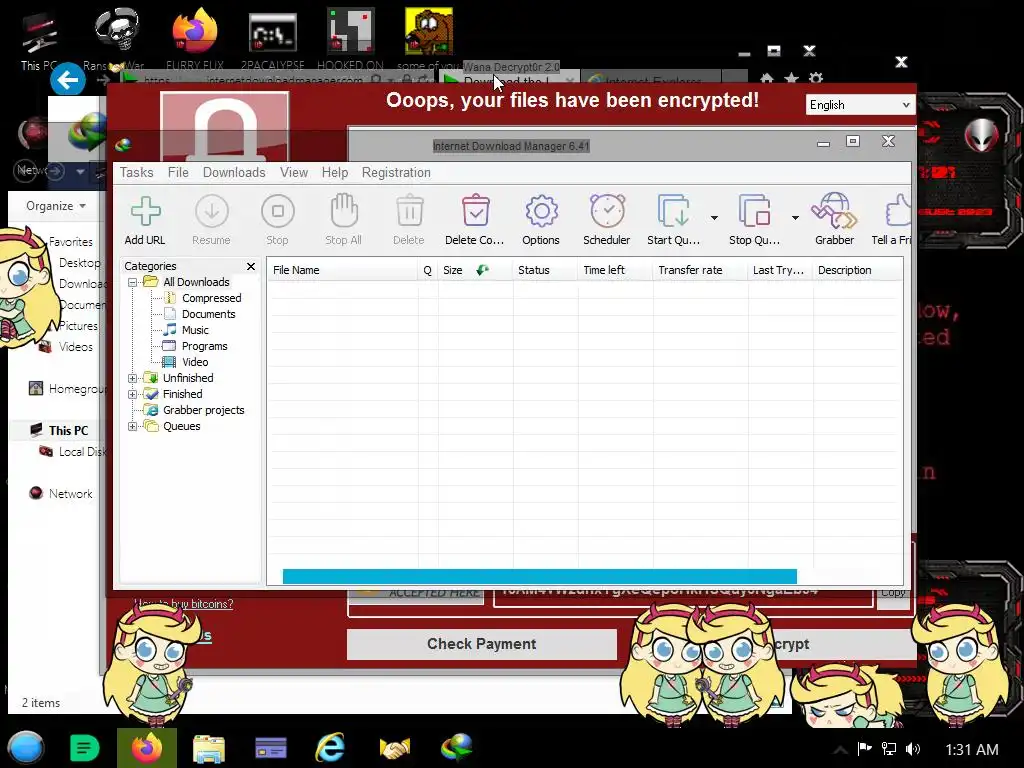Open Internet Explorer from the taskbar
The width and height of the screenshot is (1024, 768).
pos(330,748)
